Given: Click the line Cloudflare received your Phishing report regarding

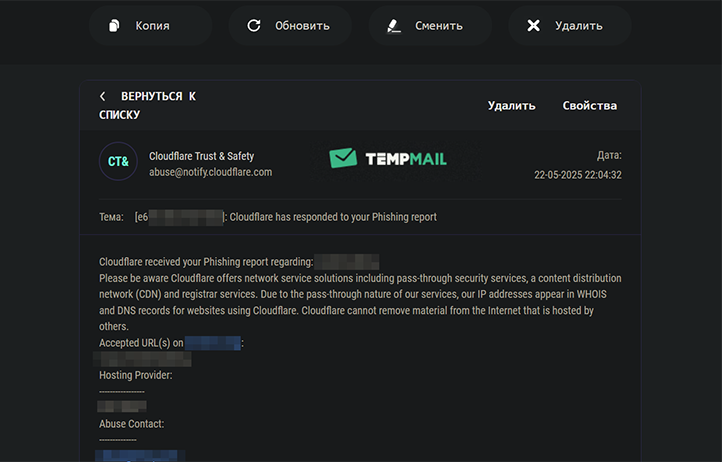Looking at the screenshot, I should pyautogui.click(x=206, y=262).
